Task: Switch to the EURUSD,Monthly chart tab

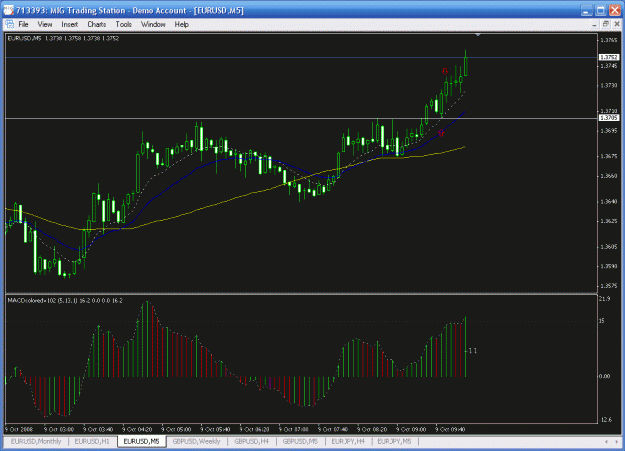Action: point(36,441)
